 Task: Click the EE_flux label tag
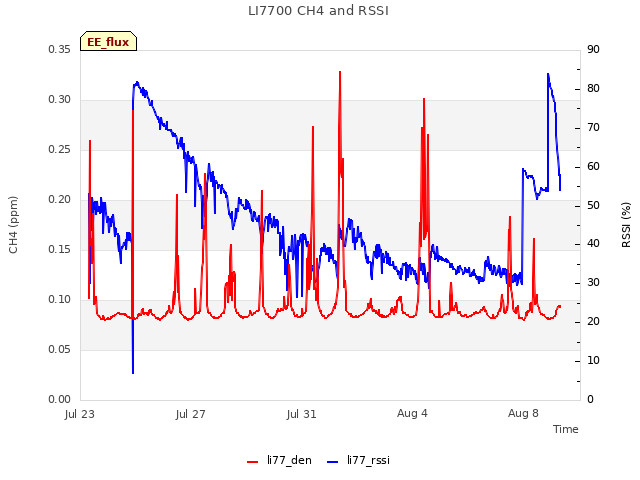108,41
